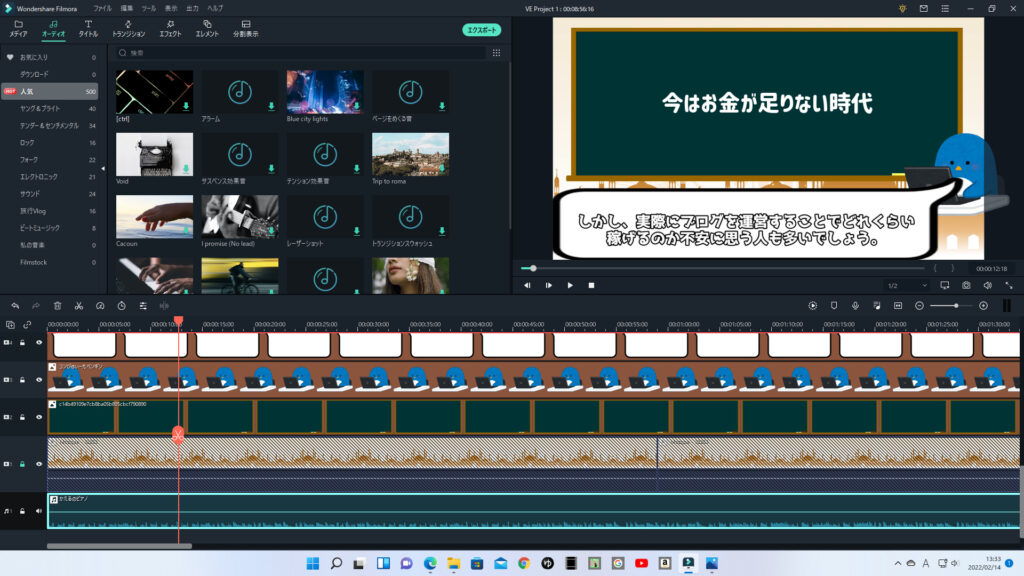Mute the audio track speaker icon
This screenshot has width=1024, height=576.
pyautogui.click(x=39, y=511)
